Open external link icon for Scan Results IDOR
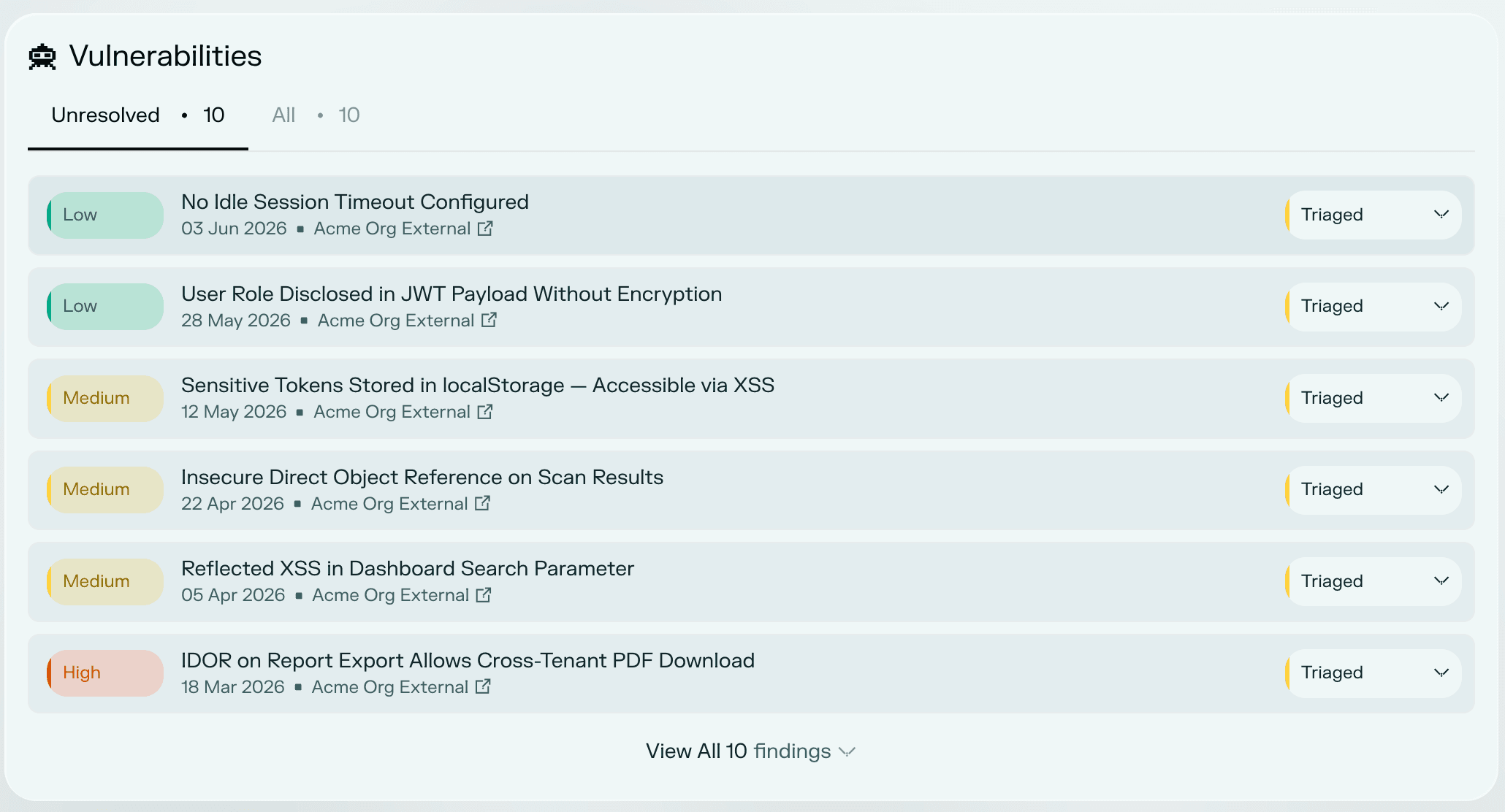 tap(482, 503)
